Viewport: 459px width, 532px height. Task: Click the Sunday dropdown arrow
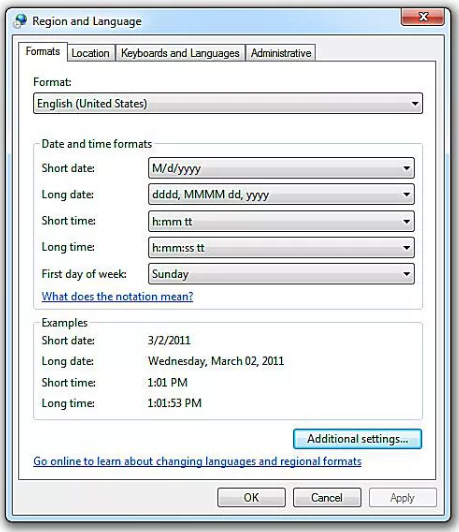406,274
